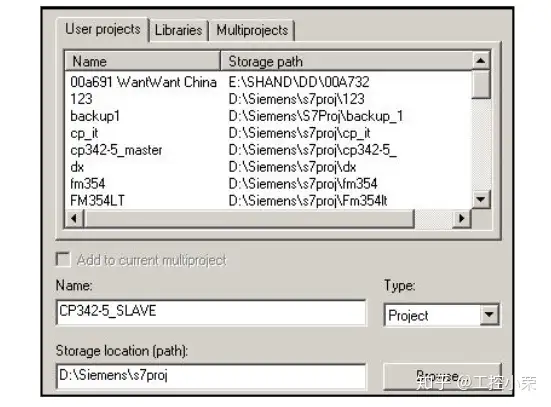The width and height of the screenshot is (551, 407).
Task: Click the horizontal scrollbar thumb of list
Action: [x=249, y=218]
